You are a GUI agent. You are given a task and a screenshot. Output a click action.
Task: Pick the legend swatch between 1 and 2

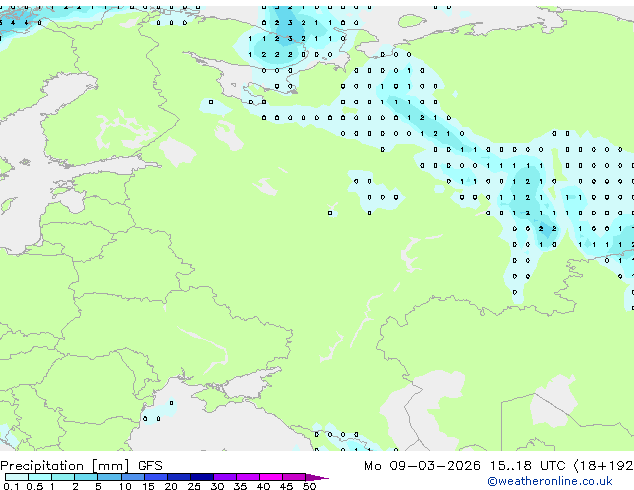pos(63,477)
